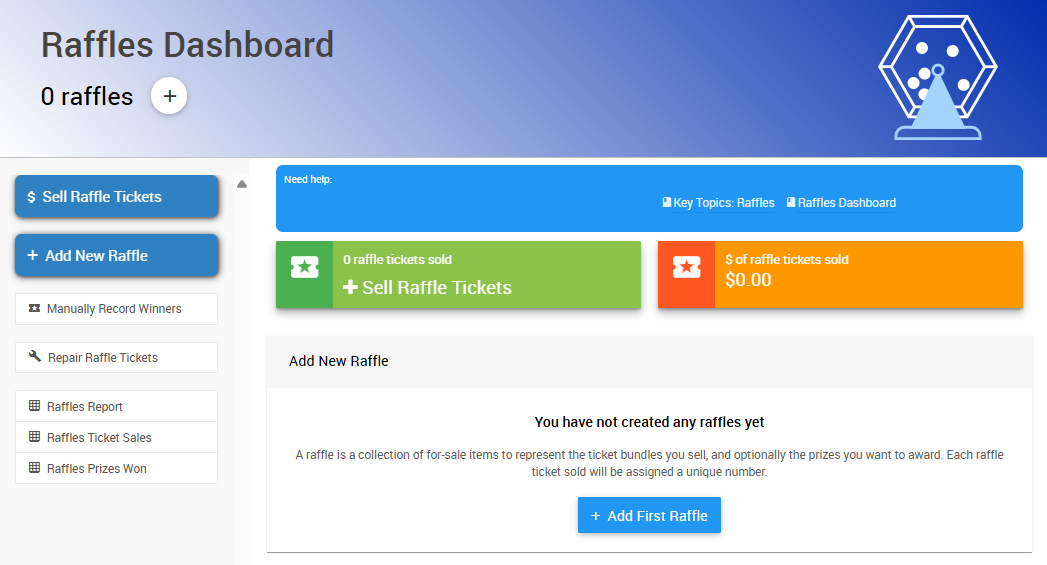Open Manually Record Winners
1047x565 pixels.
(114, 309)
